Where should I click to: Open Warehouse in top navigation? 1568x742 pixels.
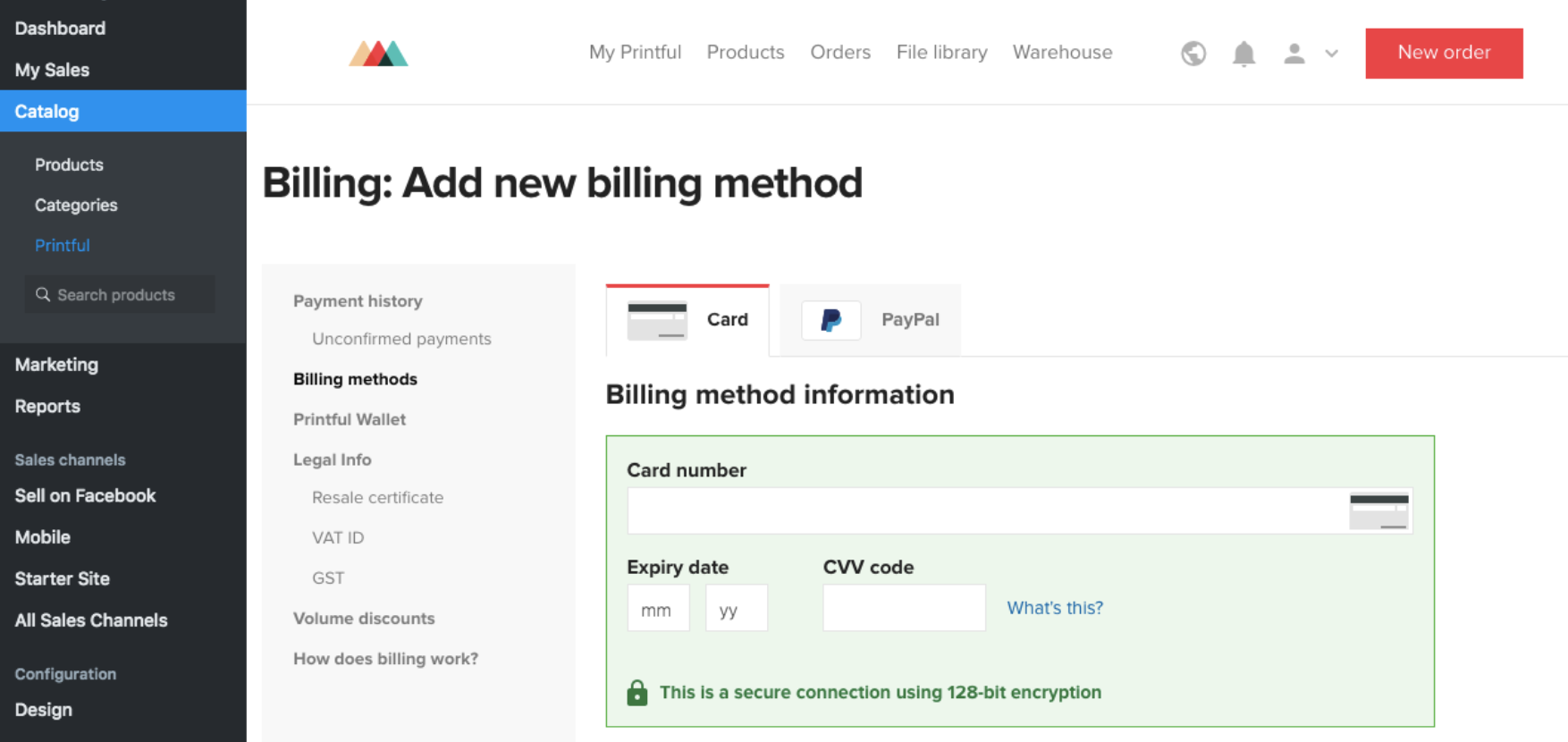pyautogui.click(x=1062, y=53)
